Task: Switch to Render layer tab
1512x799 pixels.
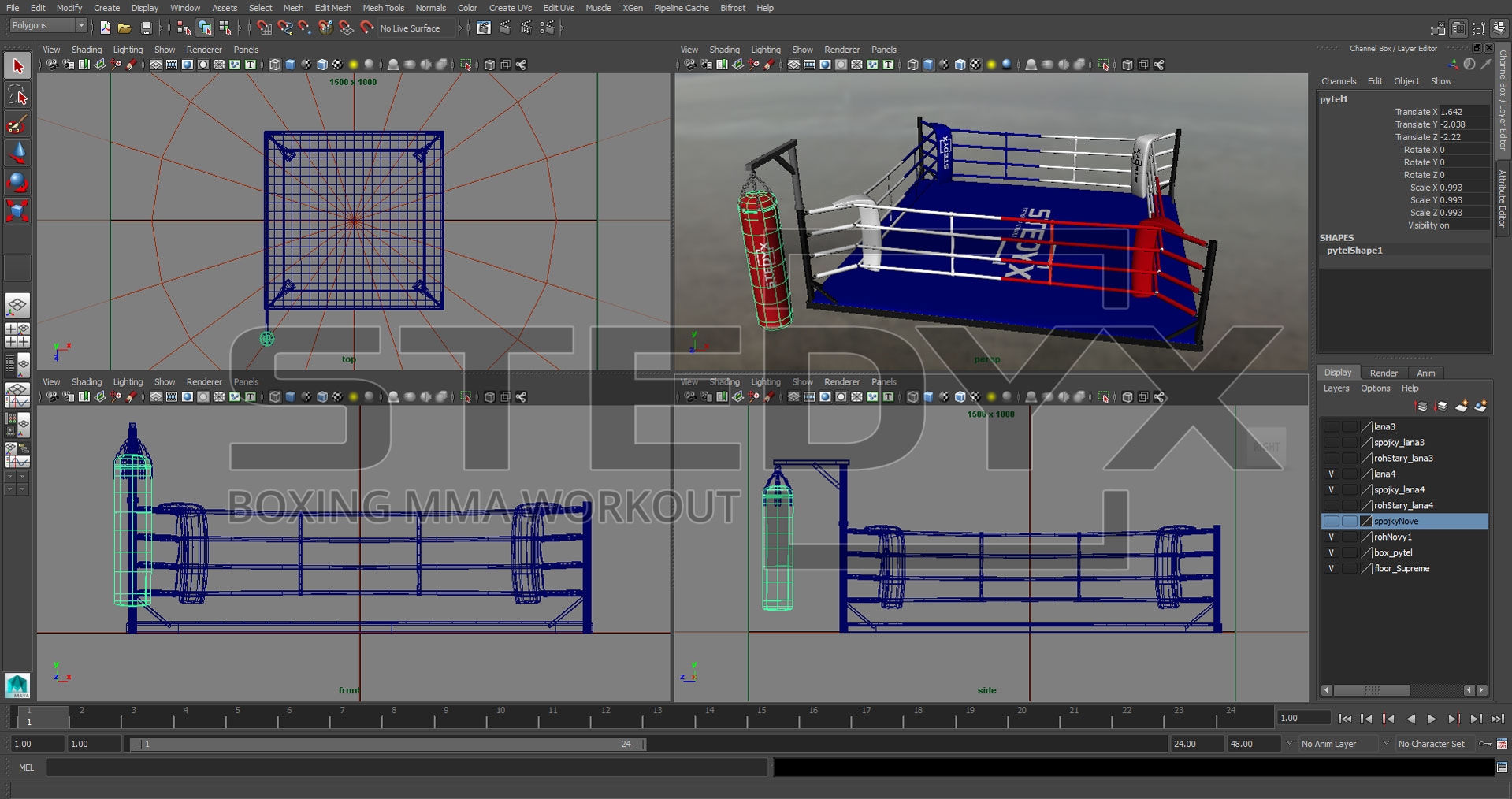Action: click(1384, 373)
